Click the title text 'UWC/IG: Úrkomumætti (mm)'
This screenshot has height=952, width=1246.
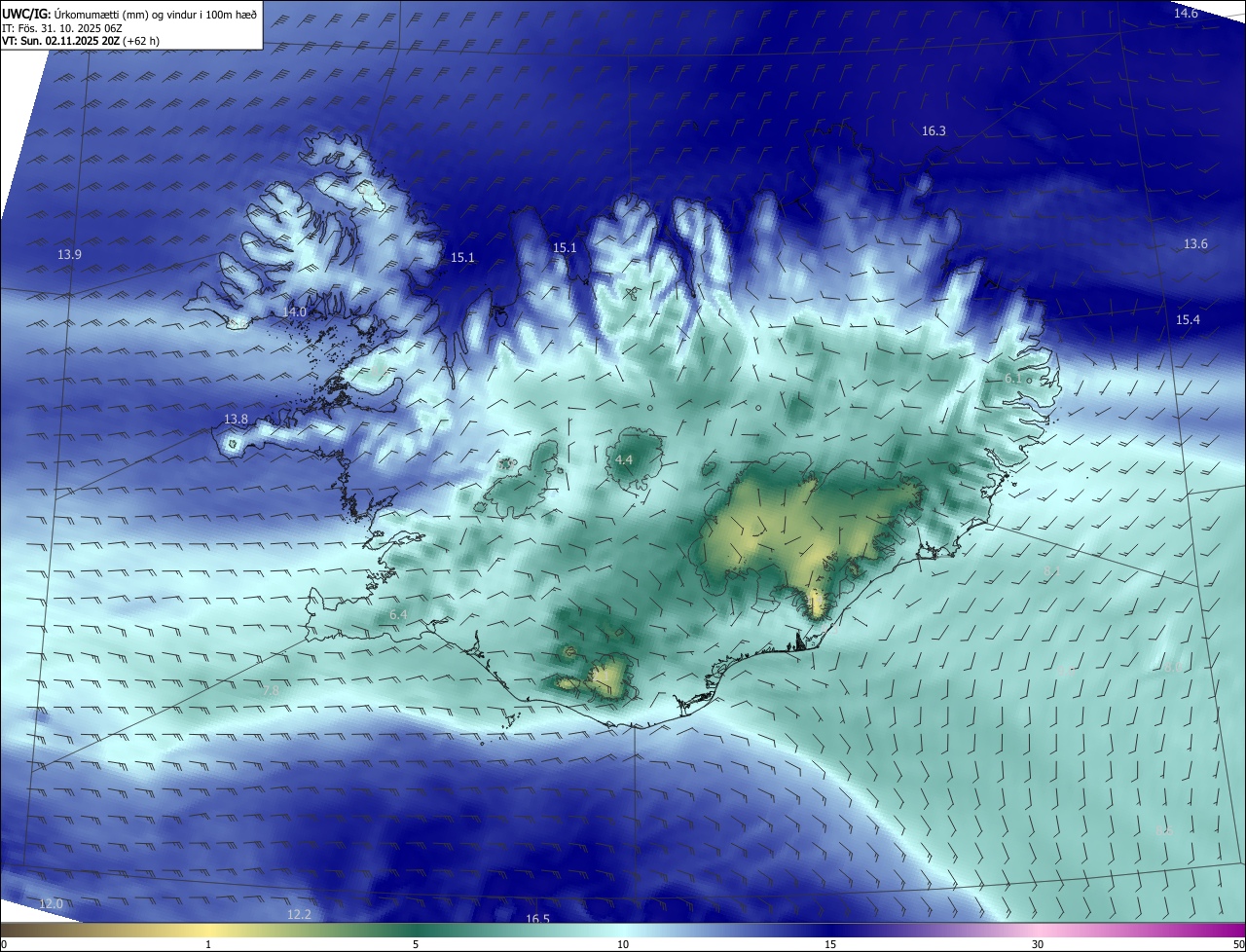73,14
